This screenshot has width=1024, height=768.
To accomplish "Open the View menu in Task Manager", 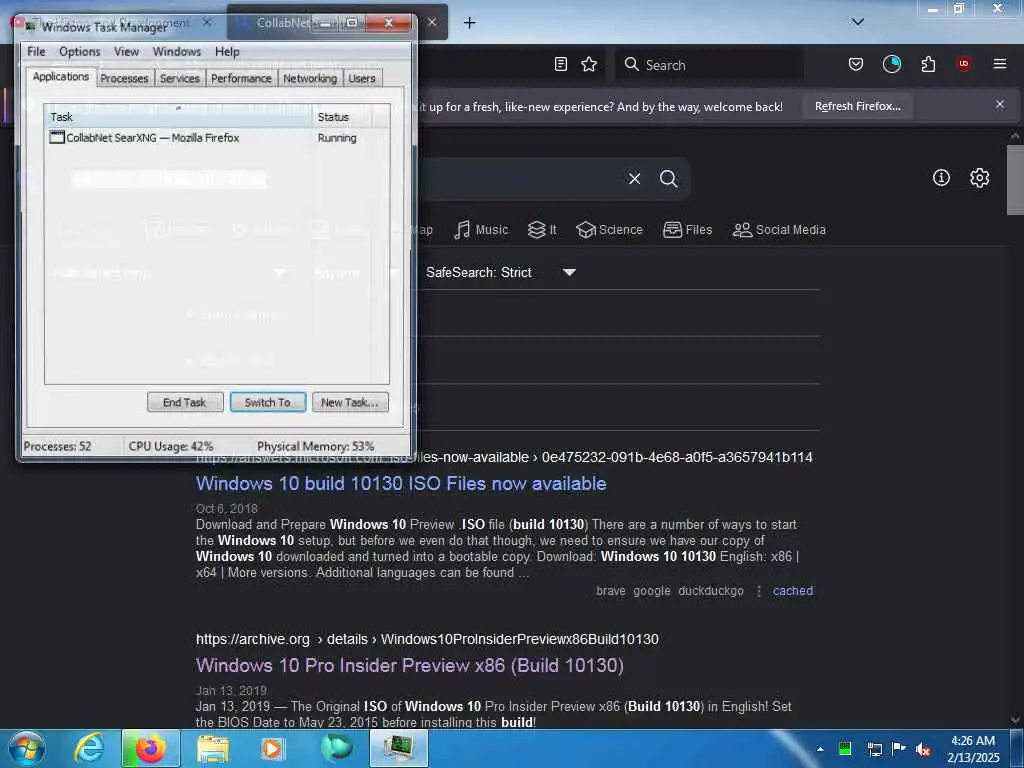I will point(126,52).
